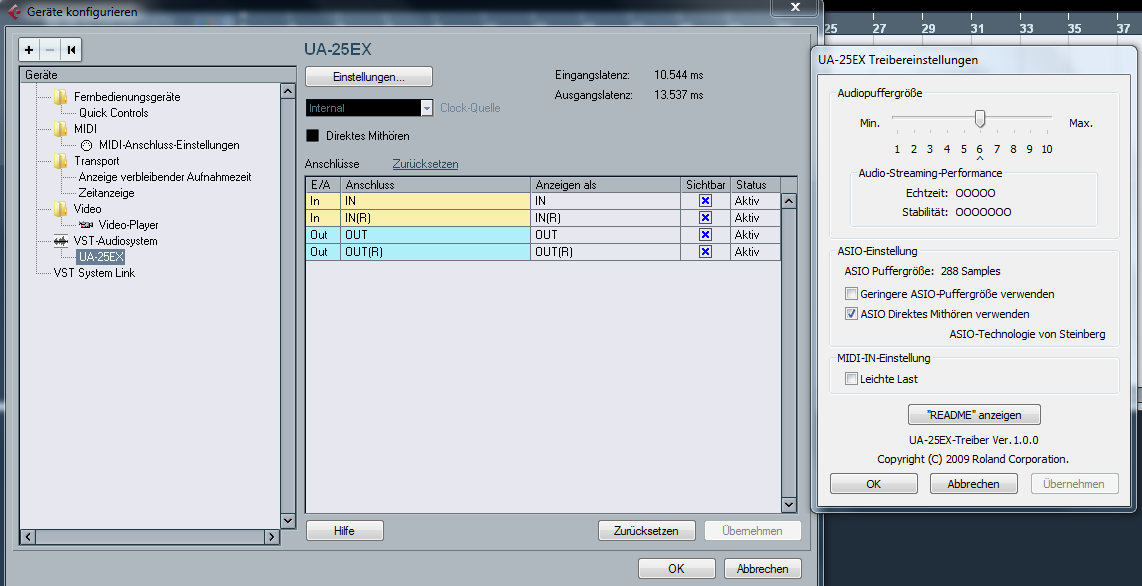Click the Anzeigen als field for IN

pos(607,201)
